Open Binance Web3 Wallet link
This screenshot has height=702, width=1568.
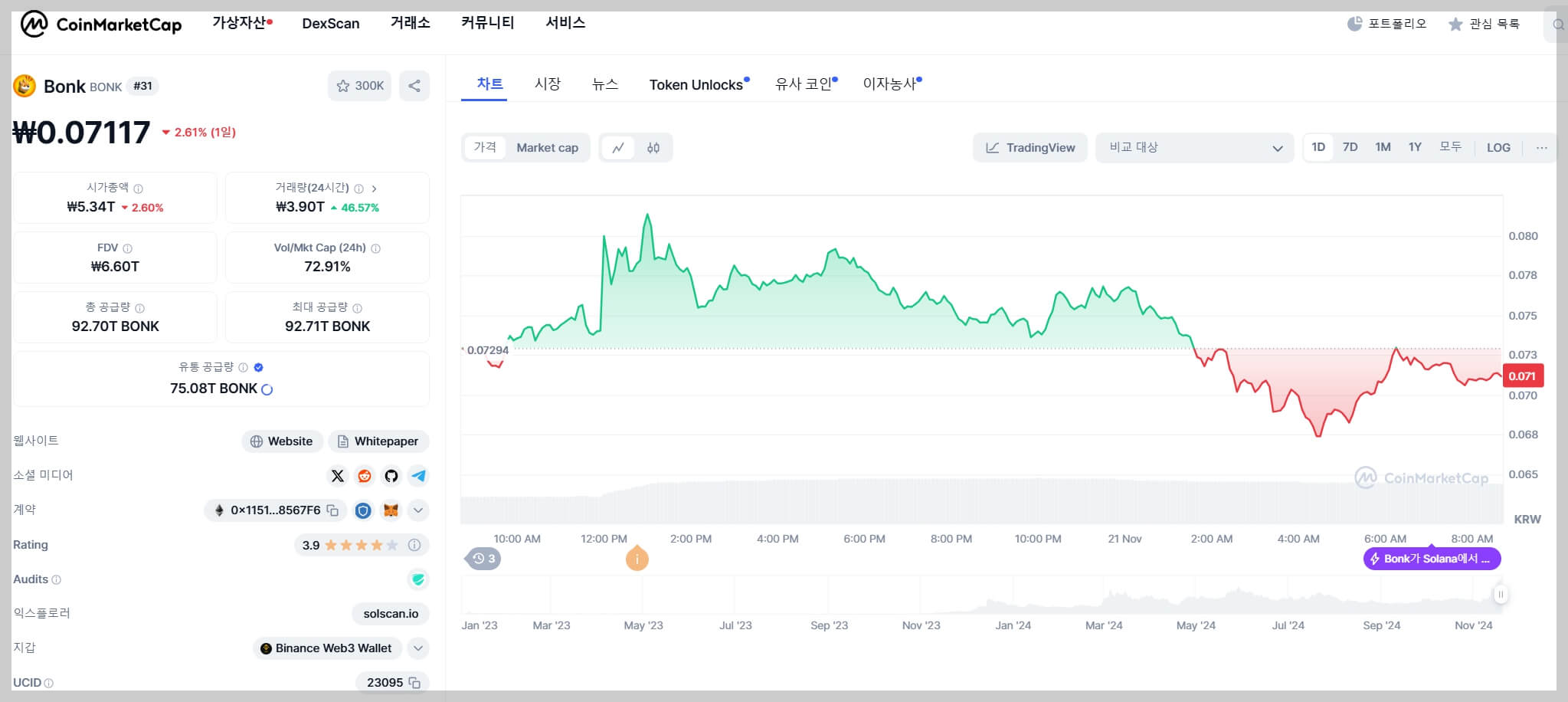point(326,648)
